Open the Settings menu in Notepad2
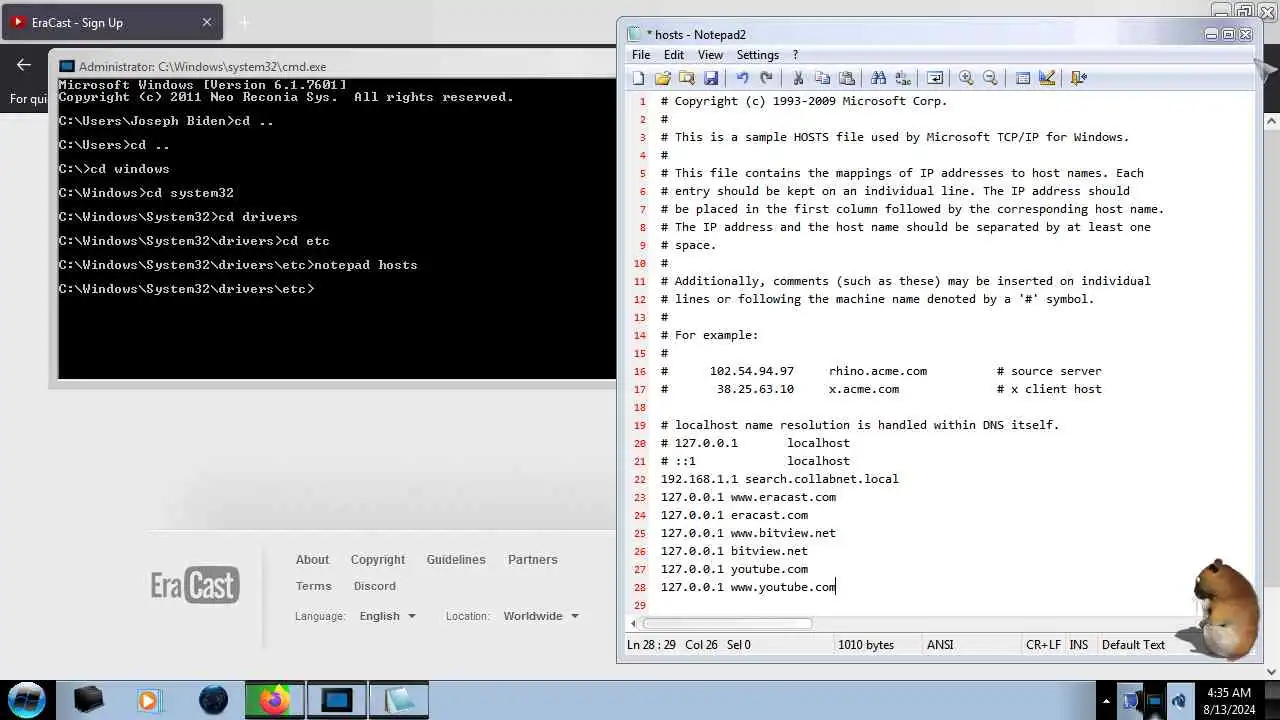Screen dimensions: 1280x720 [x=758, y=55]
